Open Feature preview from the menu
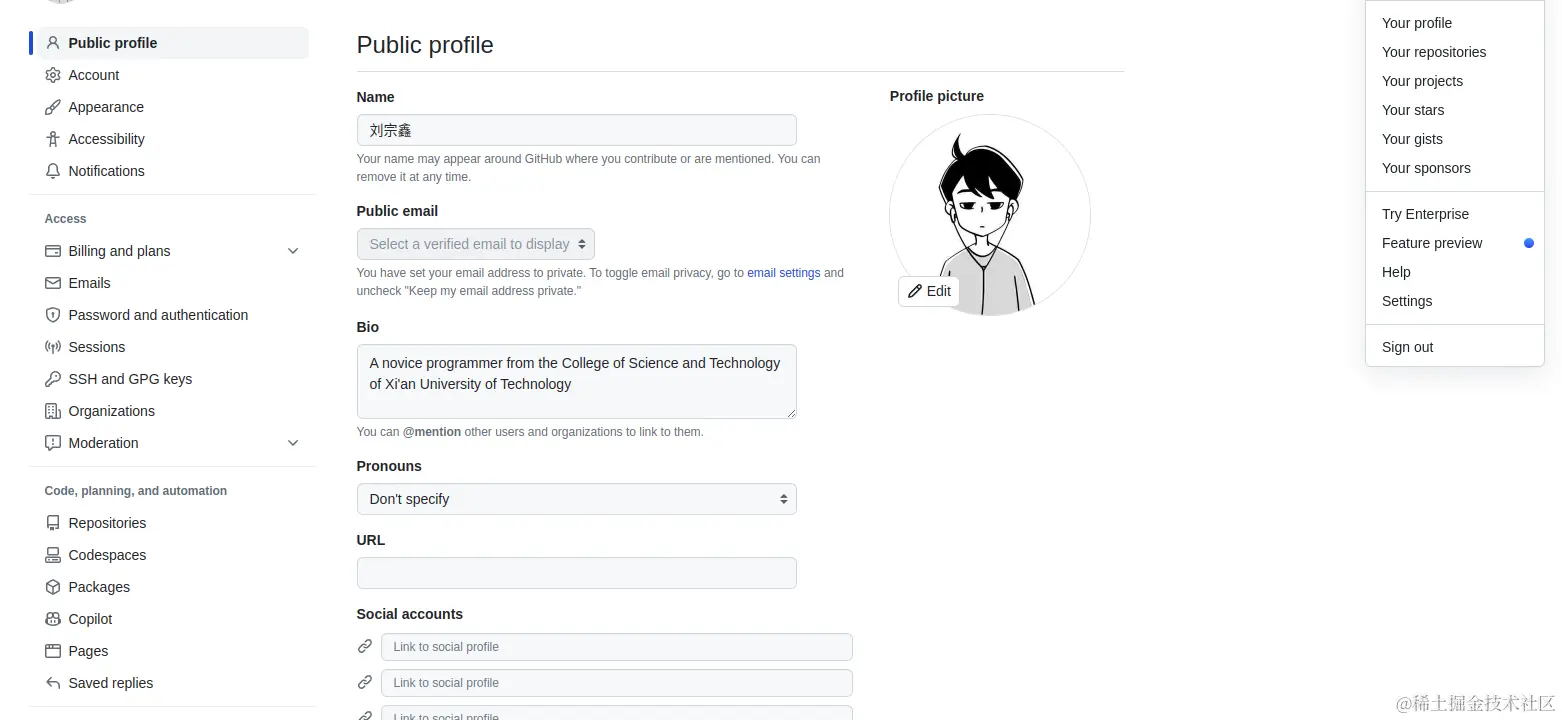Image resolution: width=1562 pixels, height=720 pixels. [1432, 243]
